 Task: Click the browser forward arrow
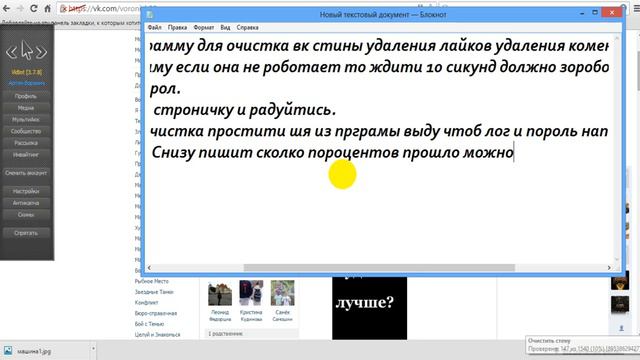20,8
